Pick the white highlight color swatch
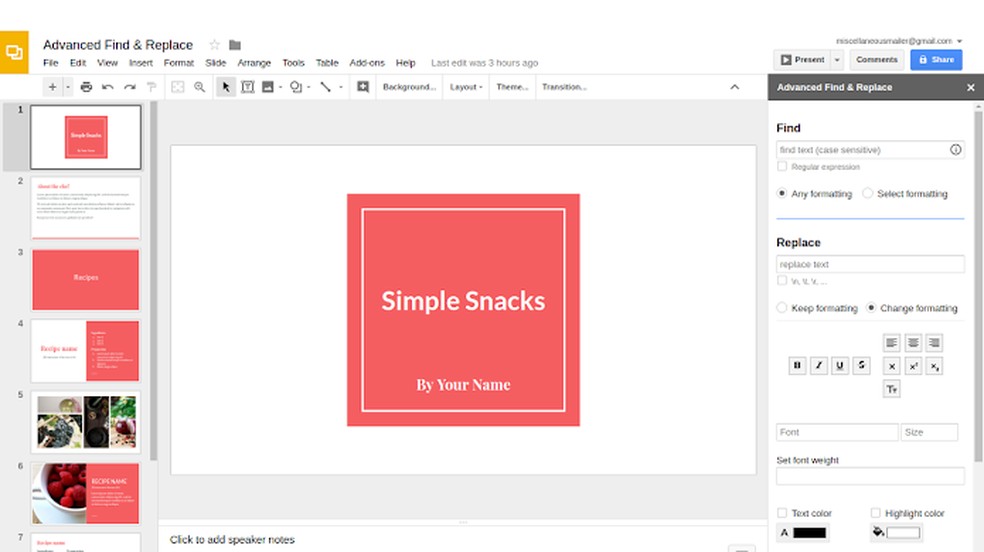Image resolution: width=984 pixels, height=552 pixels. (x=903, y=533)
